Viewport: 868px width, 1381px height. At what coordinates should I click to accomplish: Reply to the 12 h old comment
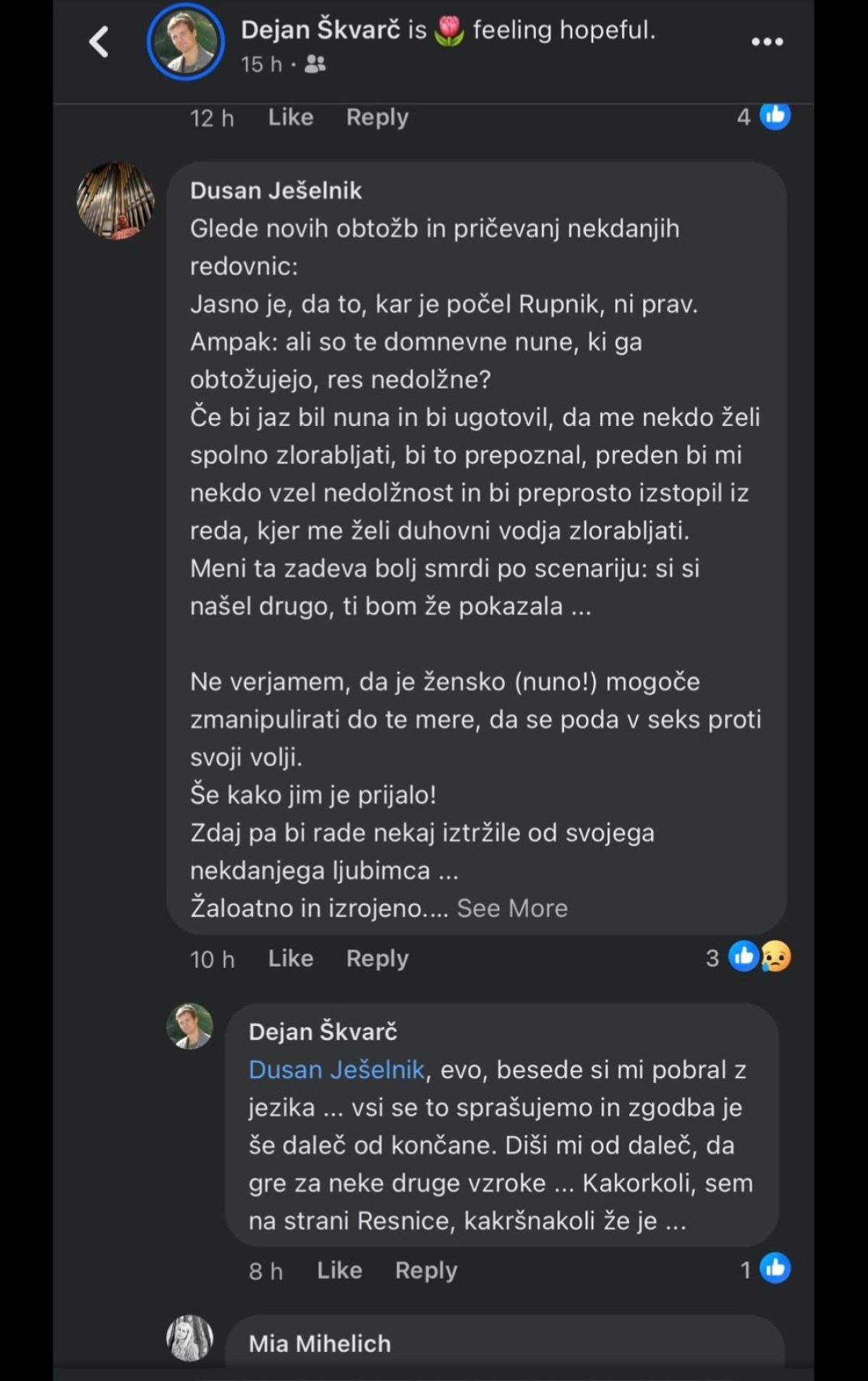[x=377, y=117]
